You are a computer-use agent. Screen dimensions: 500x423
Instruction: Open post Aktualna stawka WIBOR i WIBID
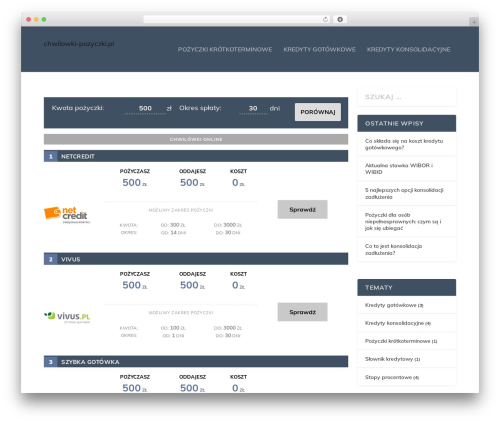pos(399,169)
